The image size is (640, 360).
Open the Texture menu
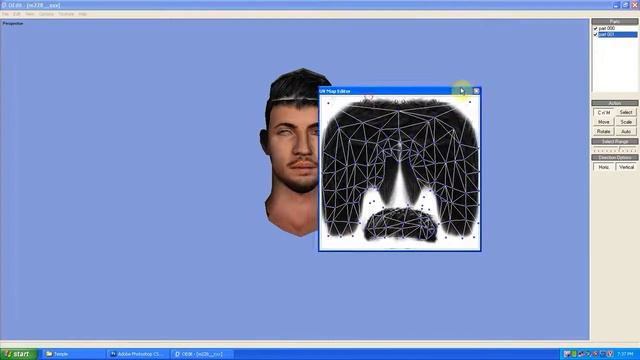point(66,14)
